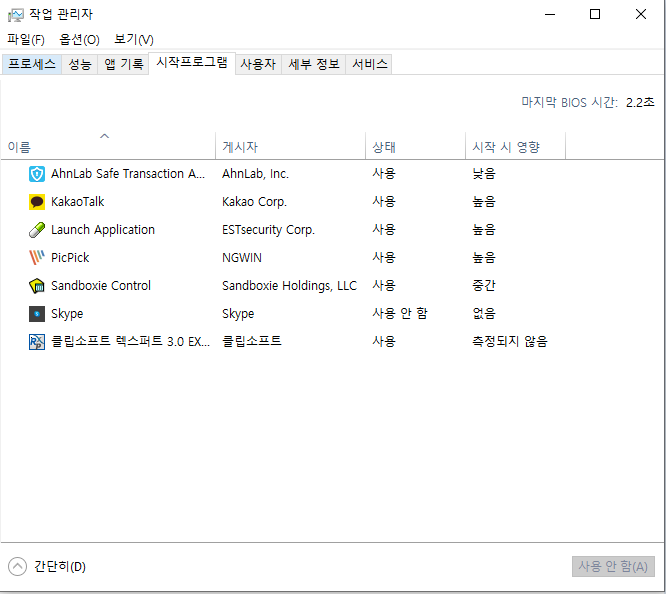666x594 pixels.
Task: Click the Sandboxie Control icon
Action: pos(37,285)
